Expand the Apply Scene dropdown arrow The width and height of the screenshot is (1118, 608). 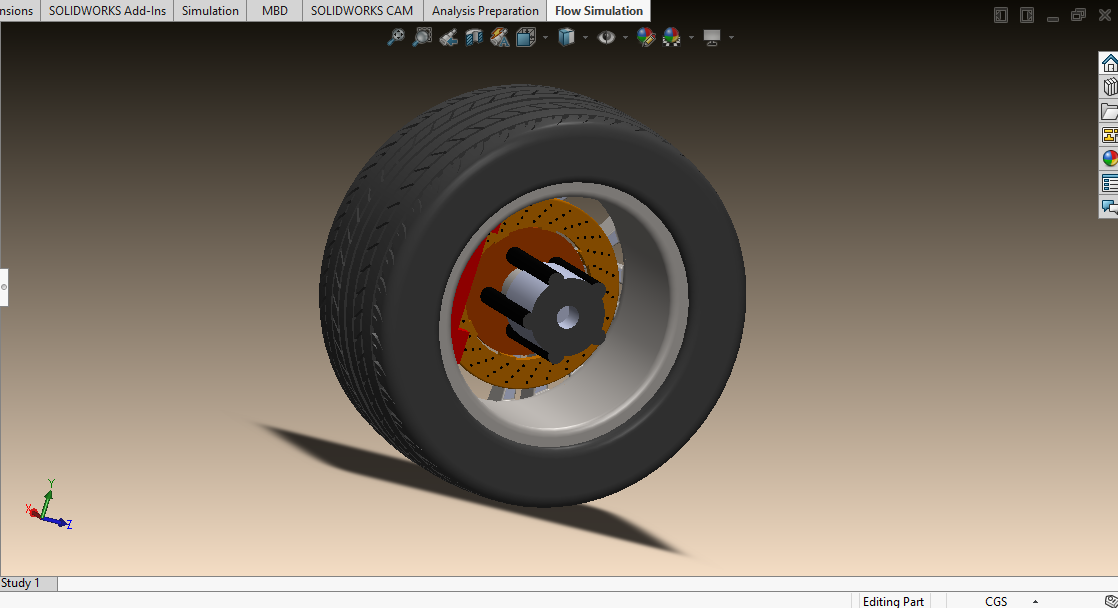pyautogui.click(x=691, y=37)
